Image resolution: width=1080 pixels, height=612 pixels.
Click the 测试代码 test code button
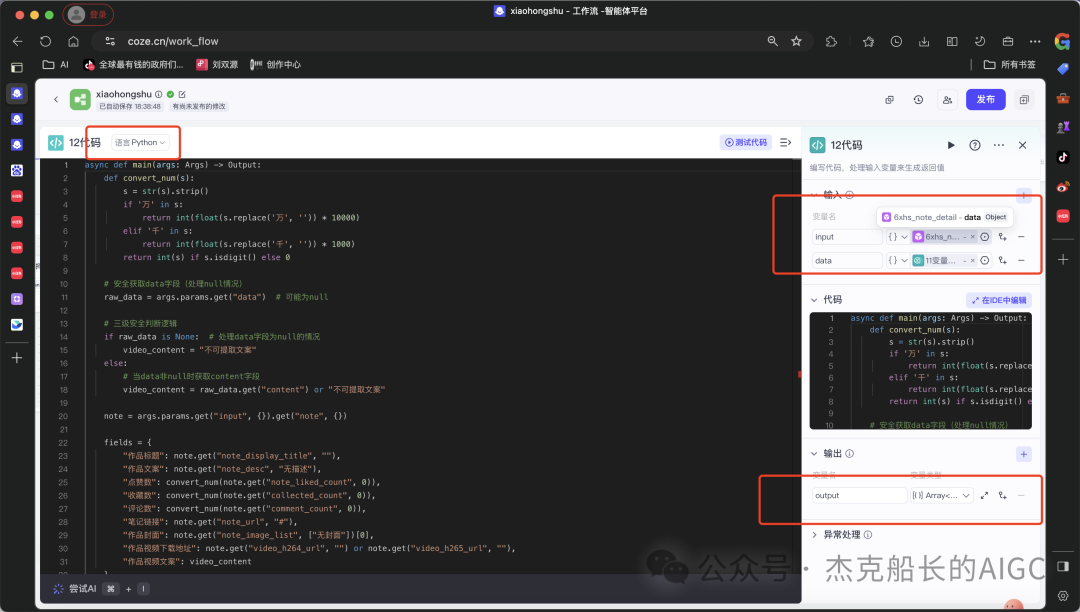[x=746, y=143]
